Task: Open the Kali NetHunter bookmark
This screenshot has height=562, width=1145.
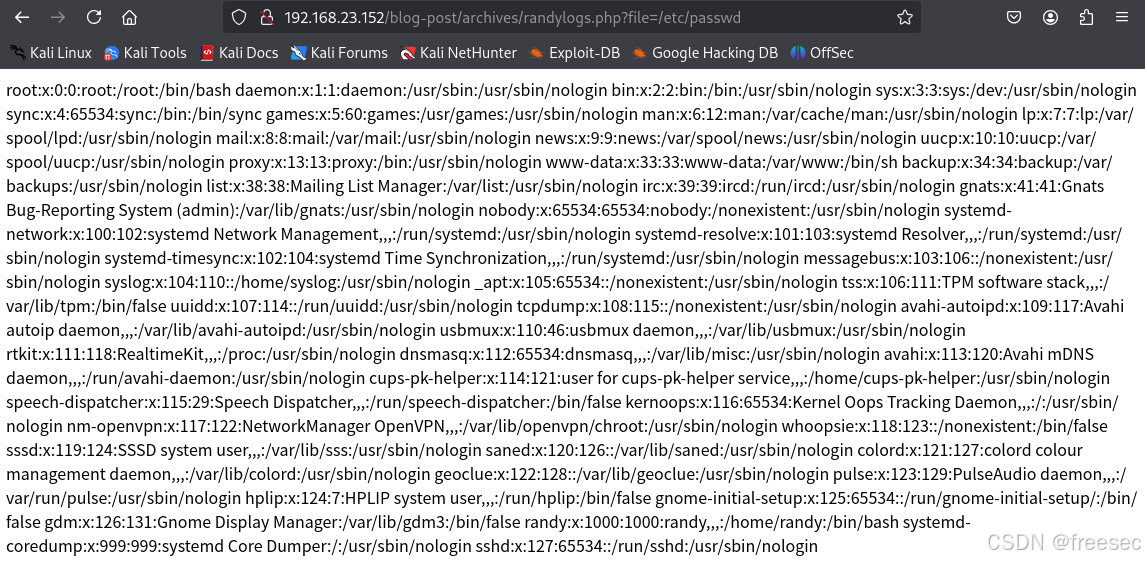Action: click(459, 53)
